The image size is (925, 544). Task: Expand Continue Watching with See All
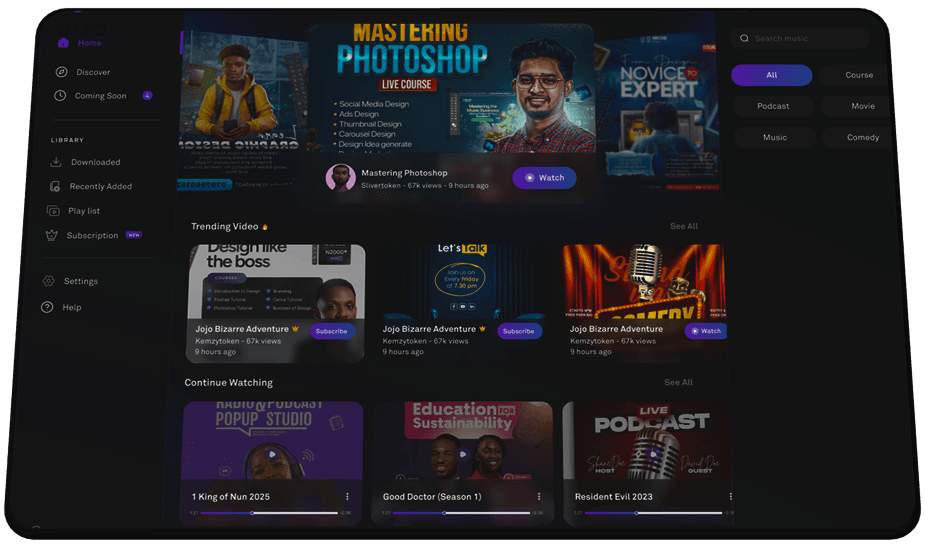tap(678, 382)
